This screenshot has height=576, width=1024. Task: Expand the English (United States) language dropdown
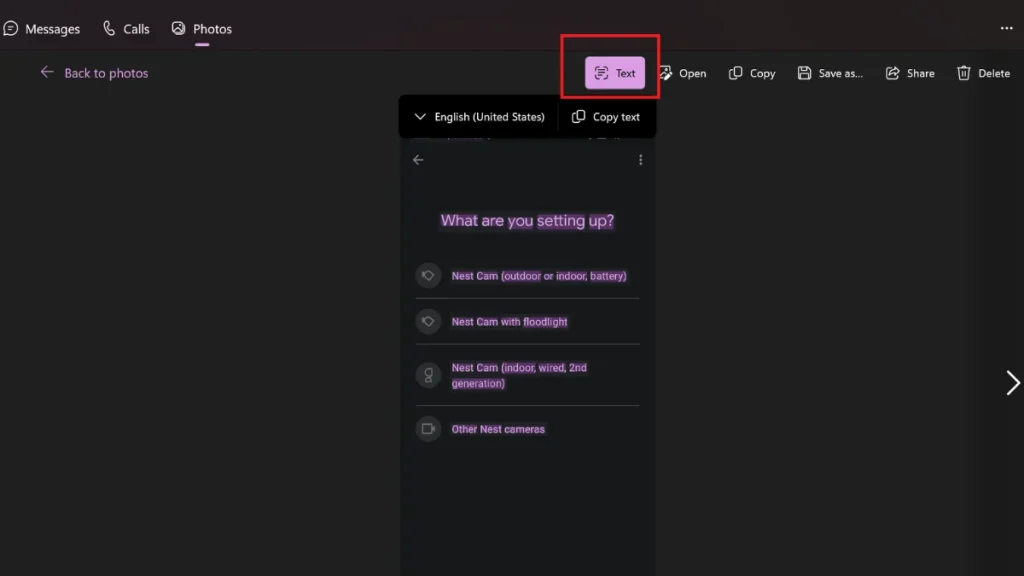479,117
